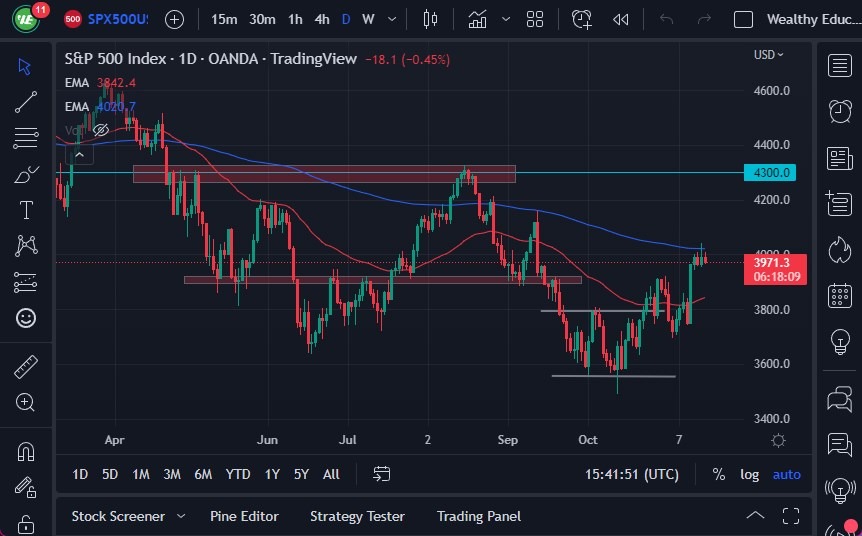Open the Strategy Tester tab
Screen dimensions: 862x536
click(357, 516)
